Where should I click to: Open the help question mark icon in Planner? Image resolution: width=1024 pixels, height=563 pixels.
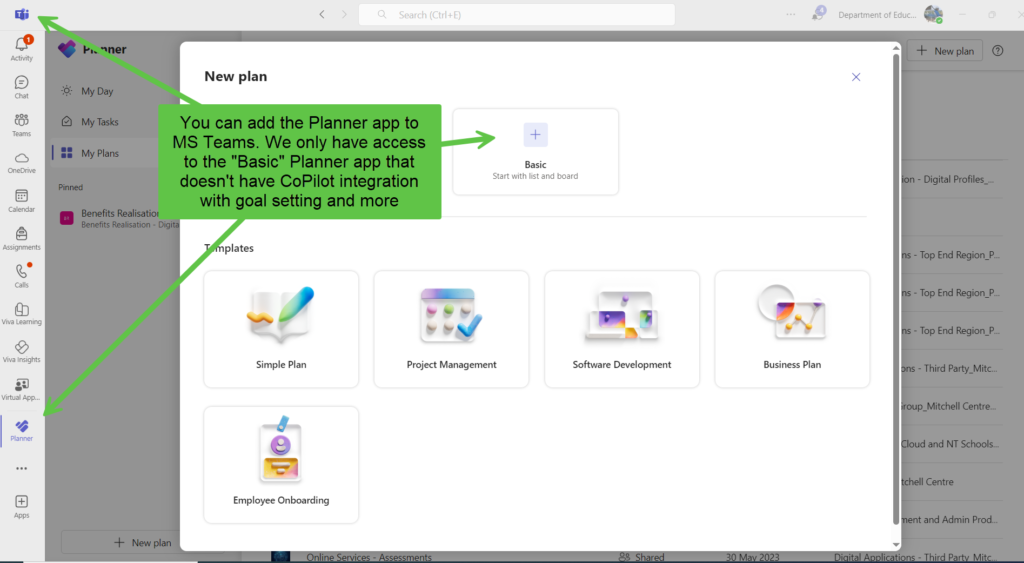(997, 50)
